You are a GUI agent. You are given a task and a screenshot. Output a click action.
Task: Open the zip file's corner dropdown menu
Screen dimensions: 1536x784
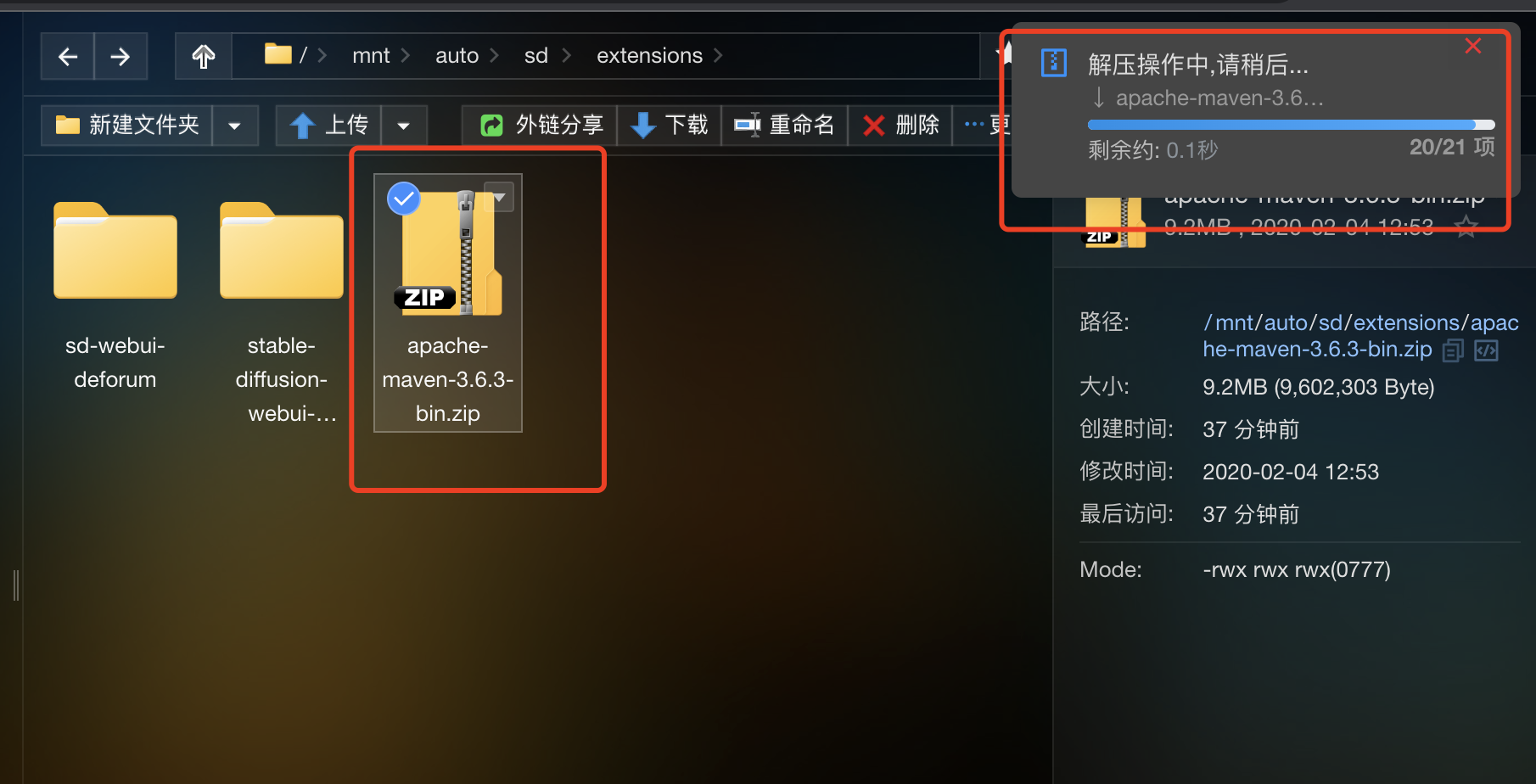click(x=499, y=198)
